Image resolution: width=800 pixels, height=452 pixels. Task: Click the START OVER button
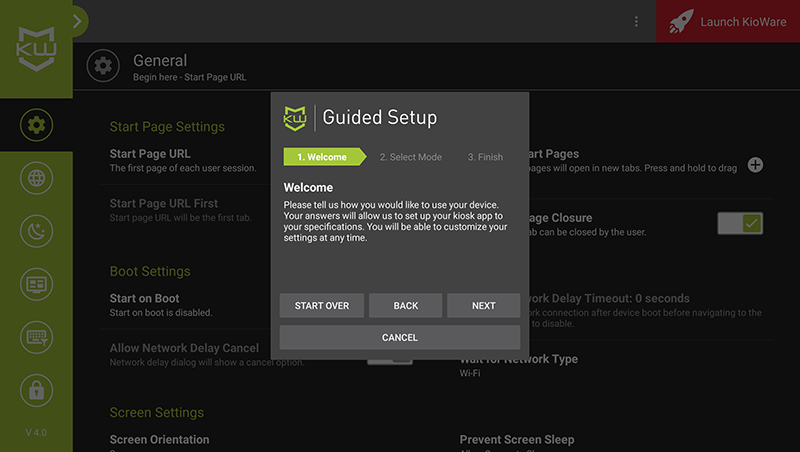coord(322,306)
